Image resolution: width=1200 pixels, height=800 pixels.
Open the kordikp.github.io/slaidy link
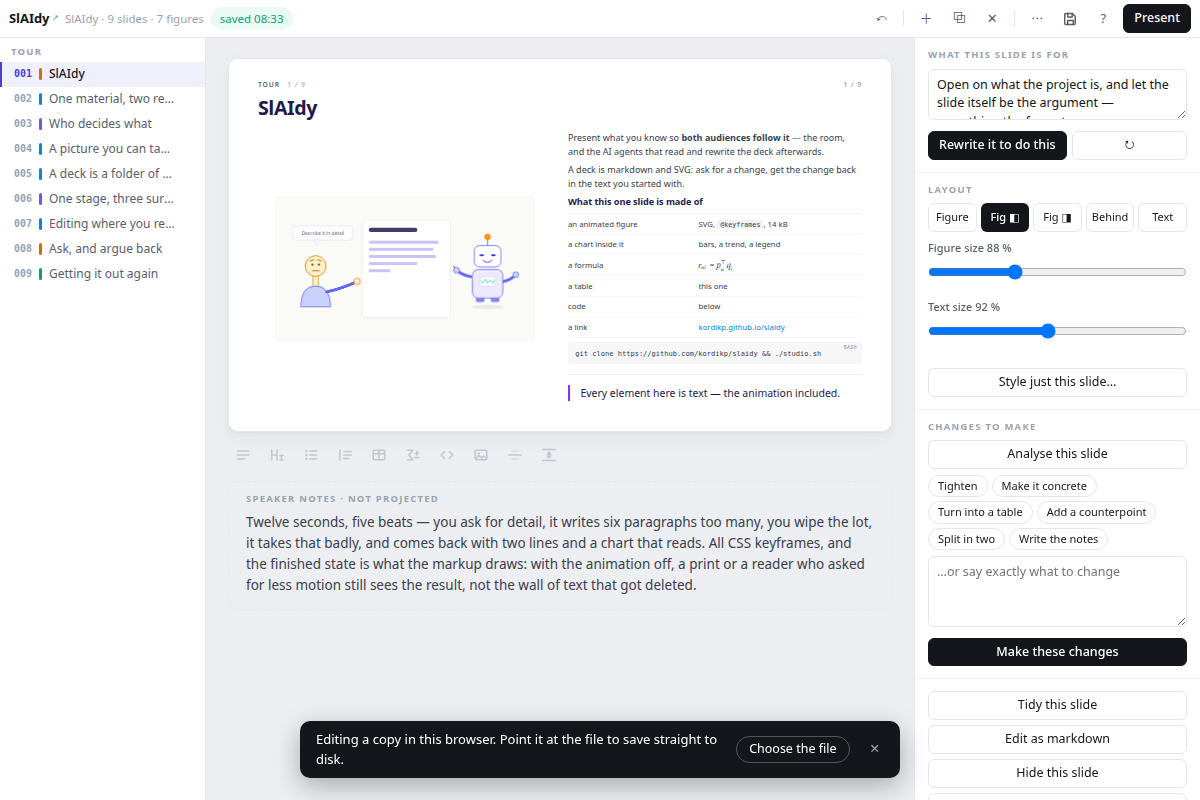click(x=742, y=327)
